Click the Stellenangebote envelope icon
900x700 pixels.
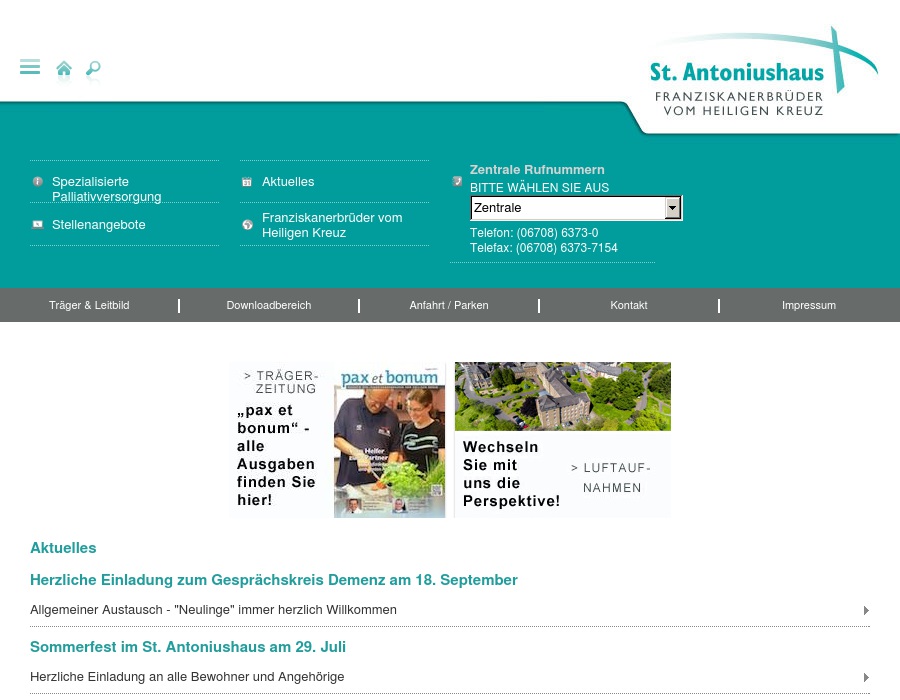(x=38, y=224)
